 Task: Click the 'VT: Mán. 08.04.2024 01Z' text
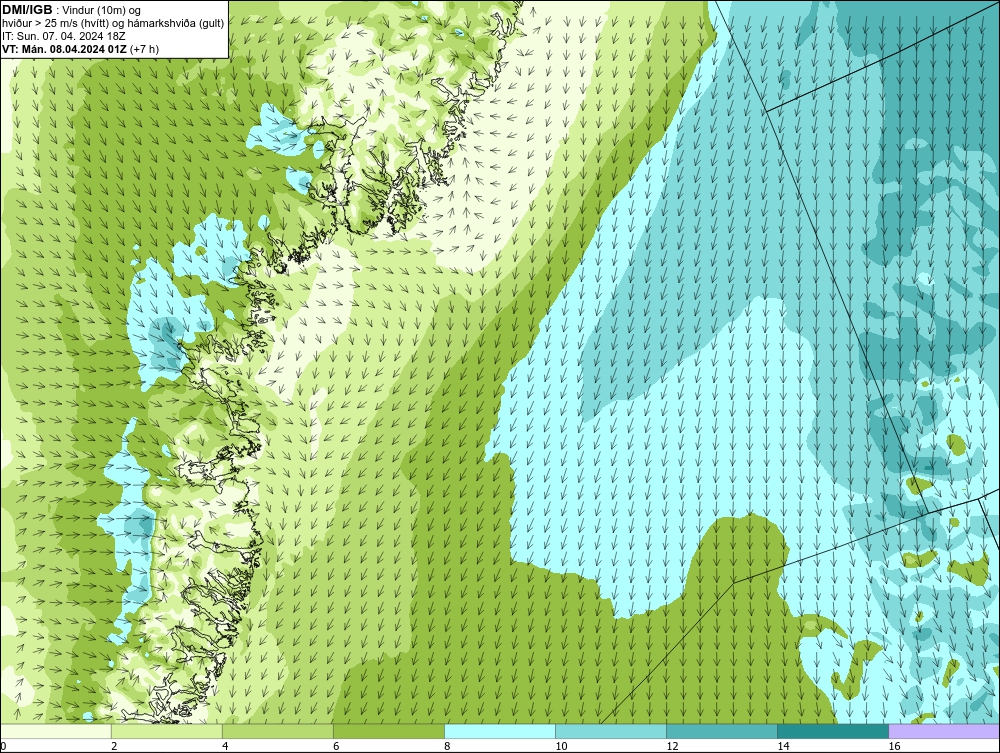64,48
